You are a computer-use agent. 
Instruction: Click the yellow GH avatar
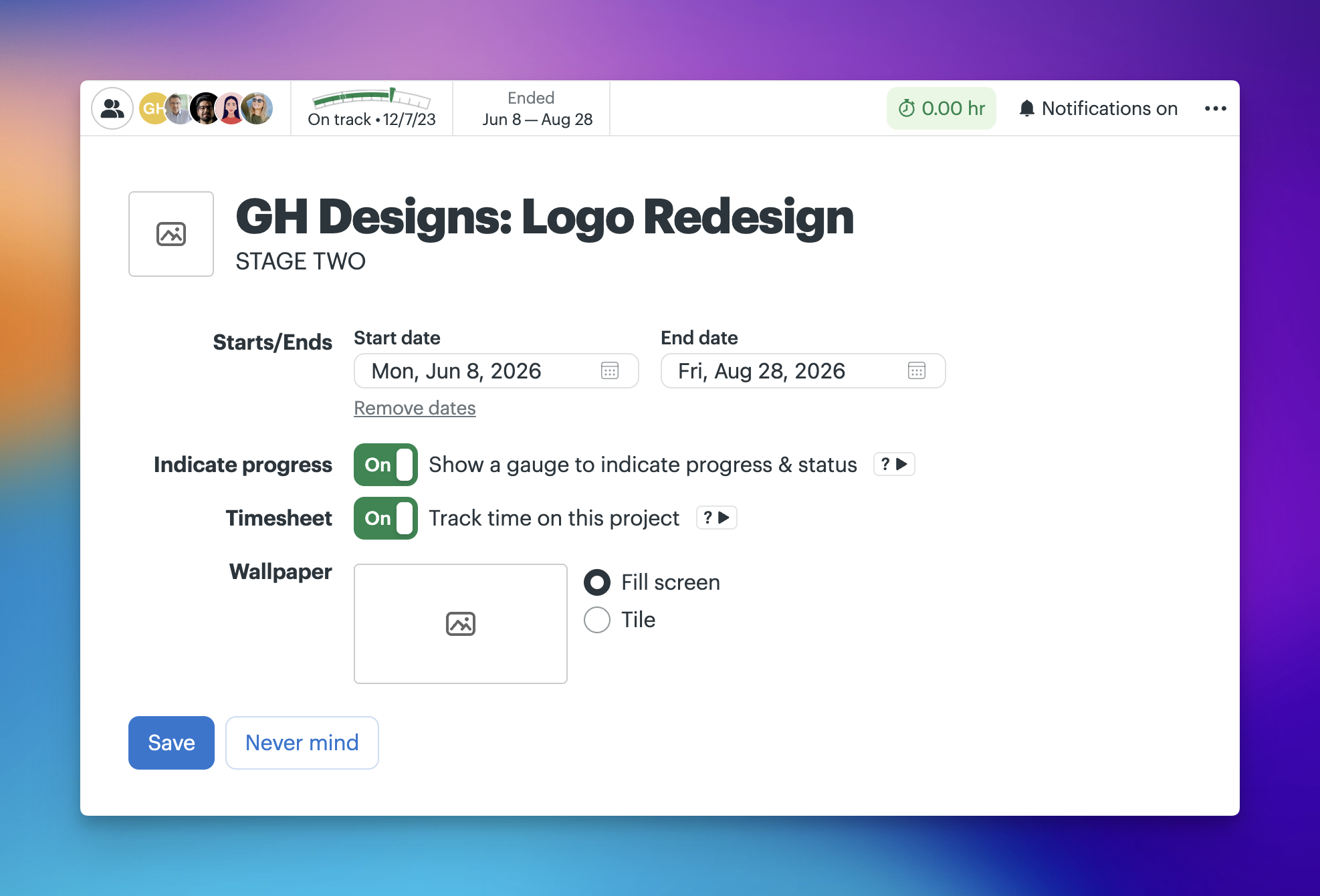pos(152,108)
